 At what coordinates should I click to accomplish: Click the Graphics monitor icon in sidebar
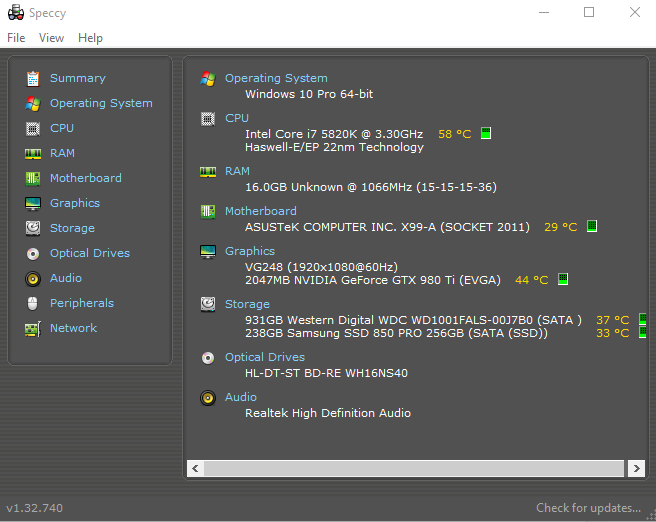33,204
